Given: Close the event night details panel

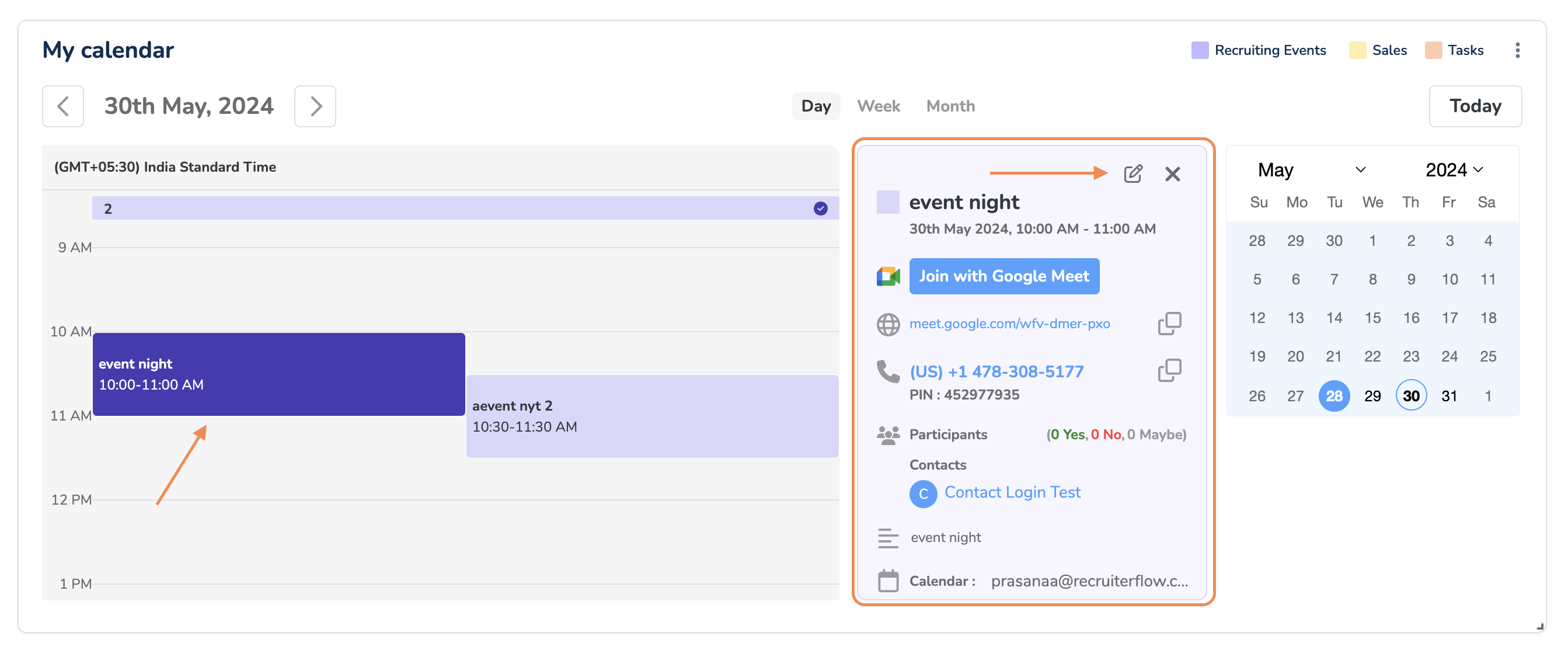Looking at the screenshot, I should [1172, 174].
